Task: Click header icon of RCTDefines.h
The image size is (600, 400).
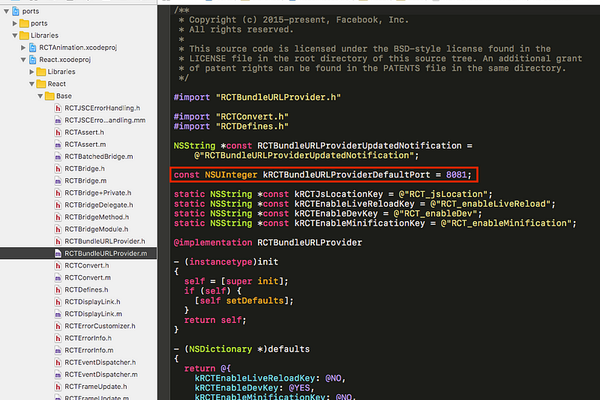Action: tap(58, 290)
